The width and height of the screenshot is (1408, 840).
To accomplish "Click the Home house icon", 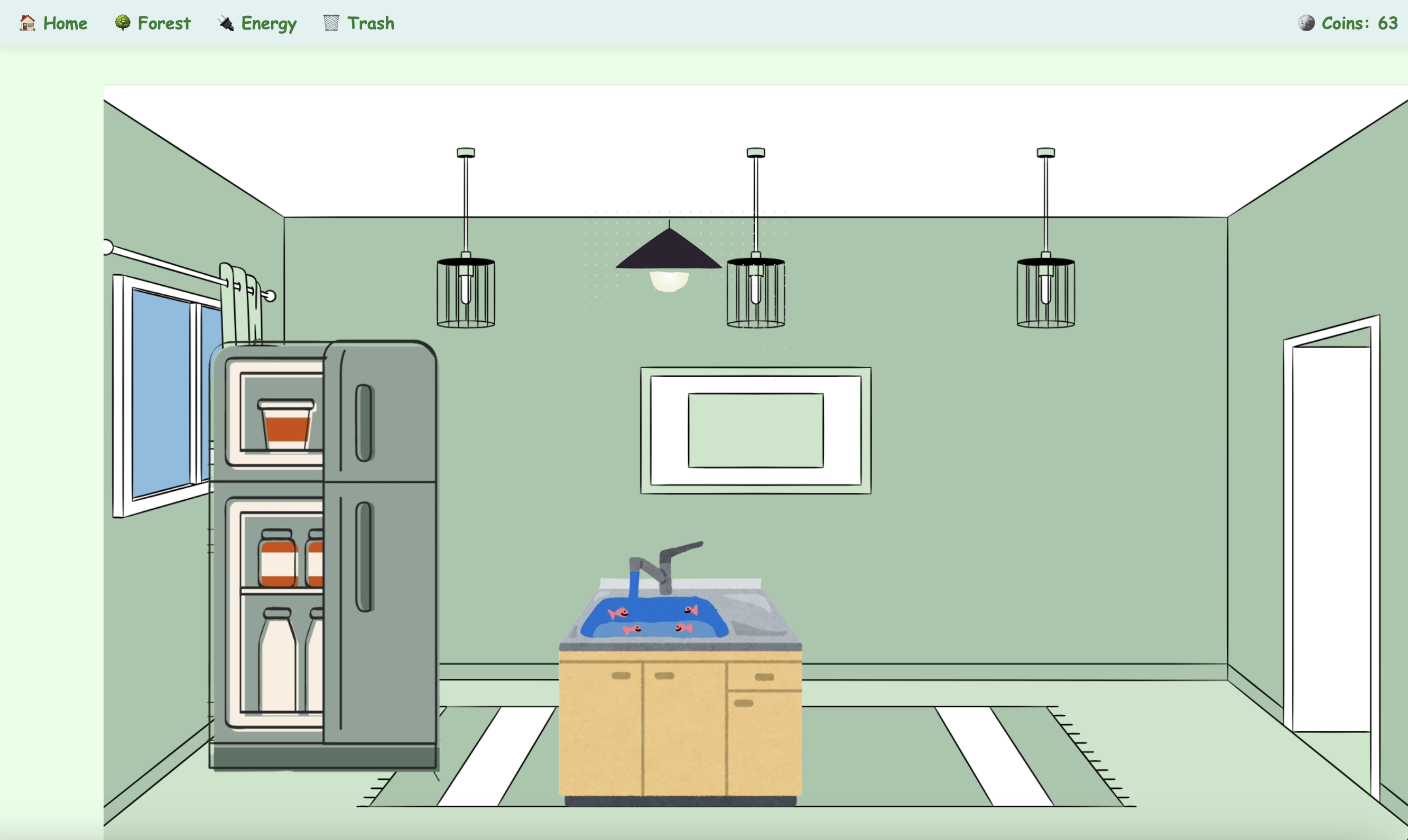I will 27,23.
